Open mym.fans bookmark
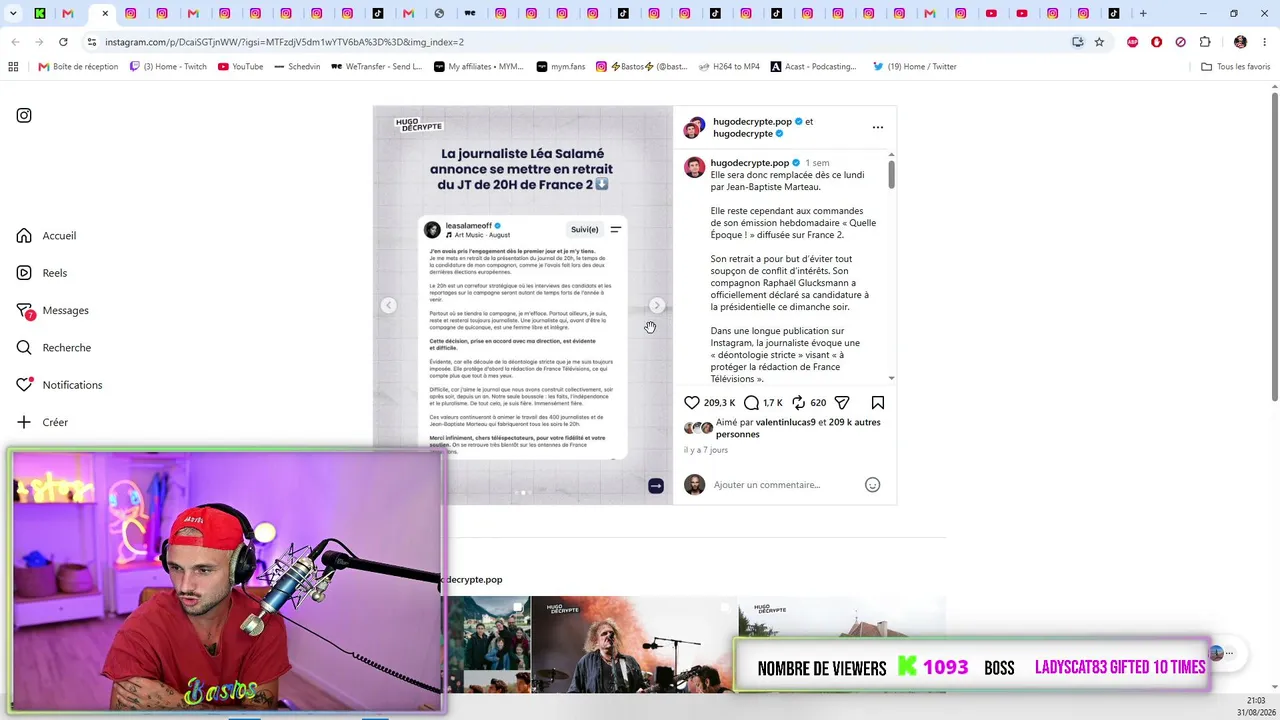 (x=560, y=67)
